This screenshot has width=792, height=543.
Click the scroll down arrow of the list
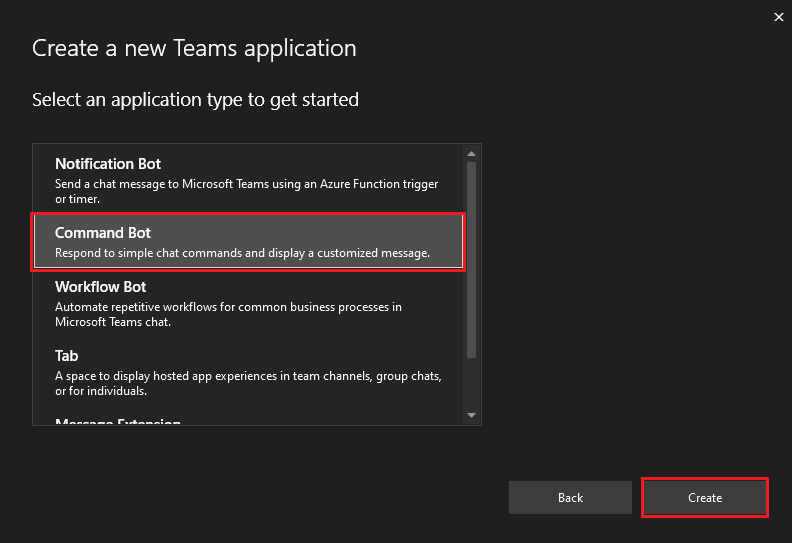click(472, 415)
